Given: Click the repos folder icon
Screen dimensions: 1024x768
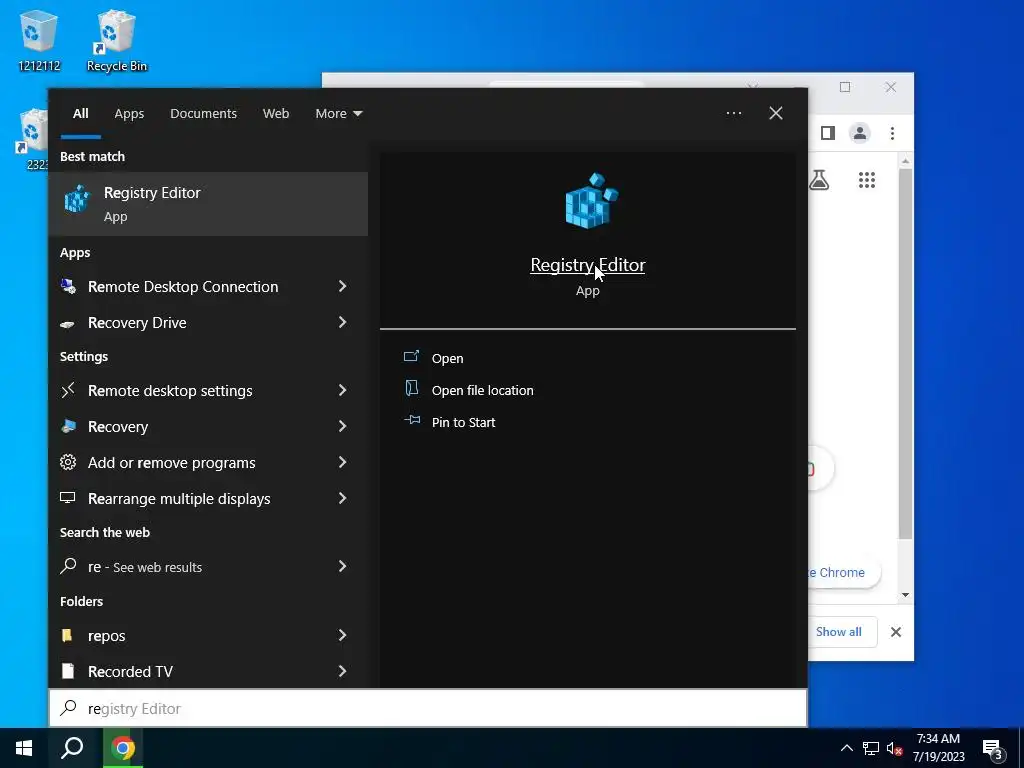Looking at the screenshot, I should tap(67, 635).
